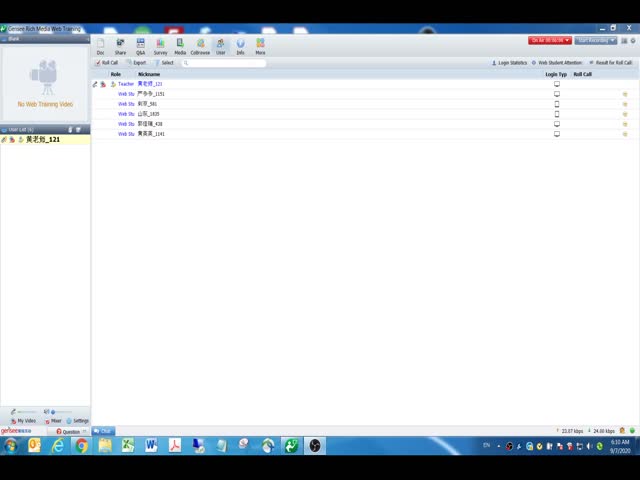Open Login Statistics link

(x=510, y=63)
